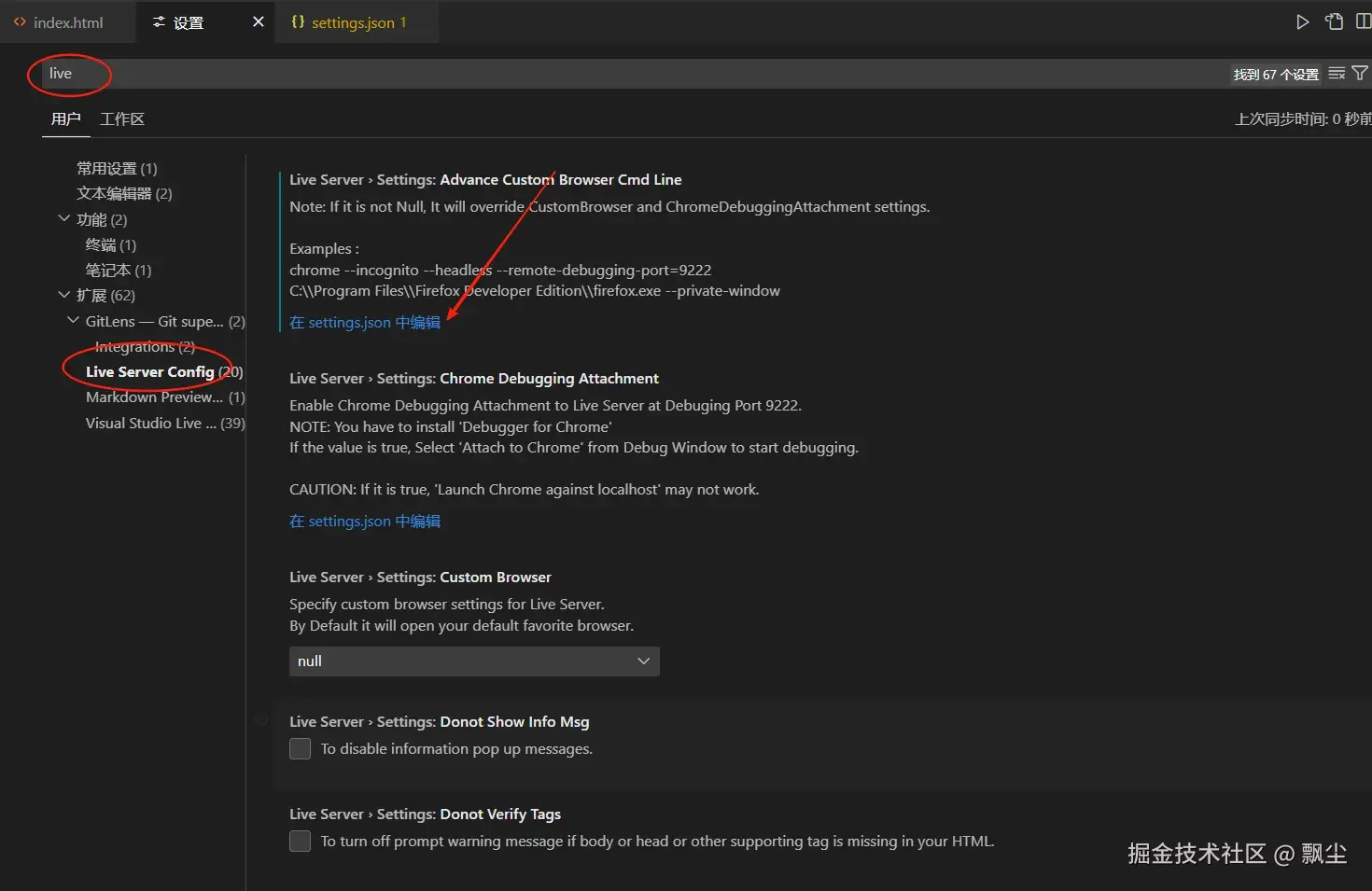Close the 设置 tab
Screen dimensions: 1372x891
[259, 21]
